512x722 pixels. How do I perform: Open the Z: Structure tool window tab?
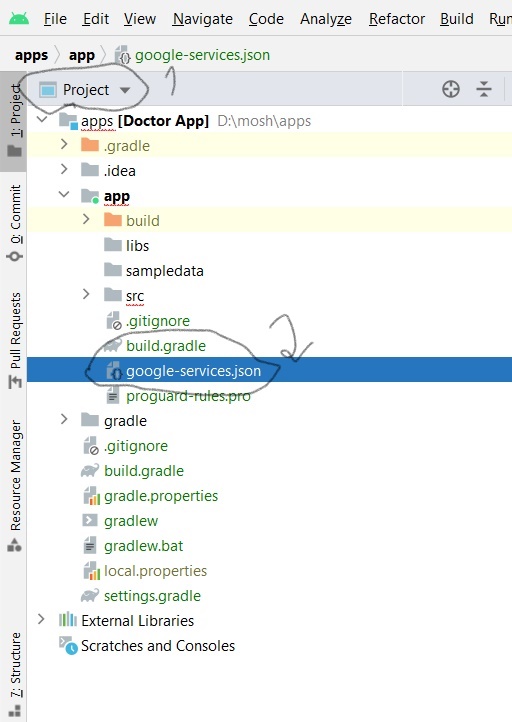pos(14,674)
